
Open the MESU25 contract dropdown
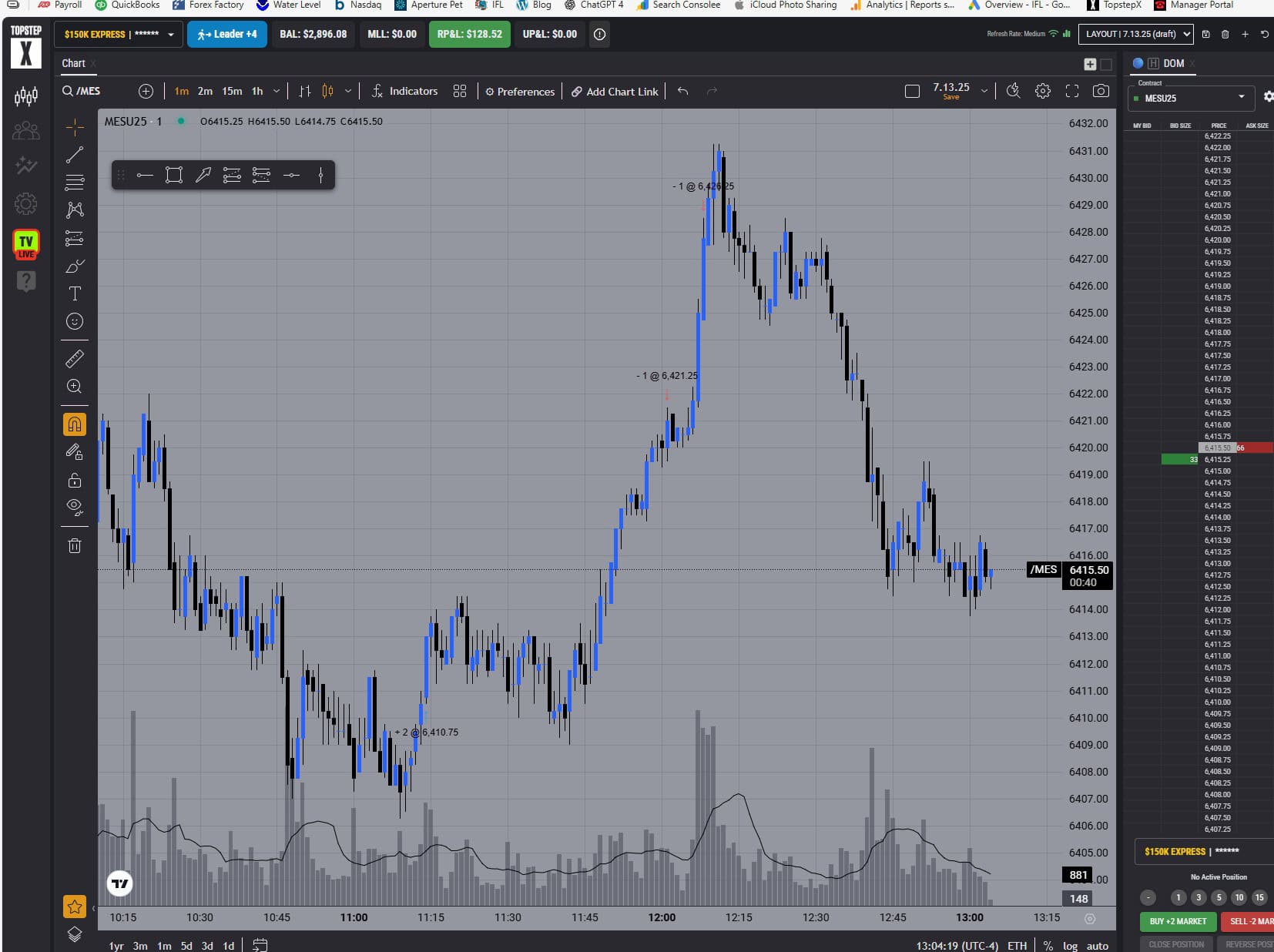(x=1190, y=98)
